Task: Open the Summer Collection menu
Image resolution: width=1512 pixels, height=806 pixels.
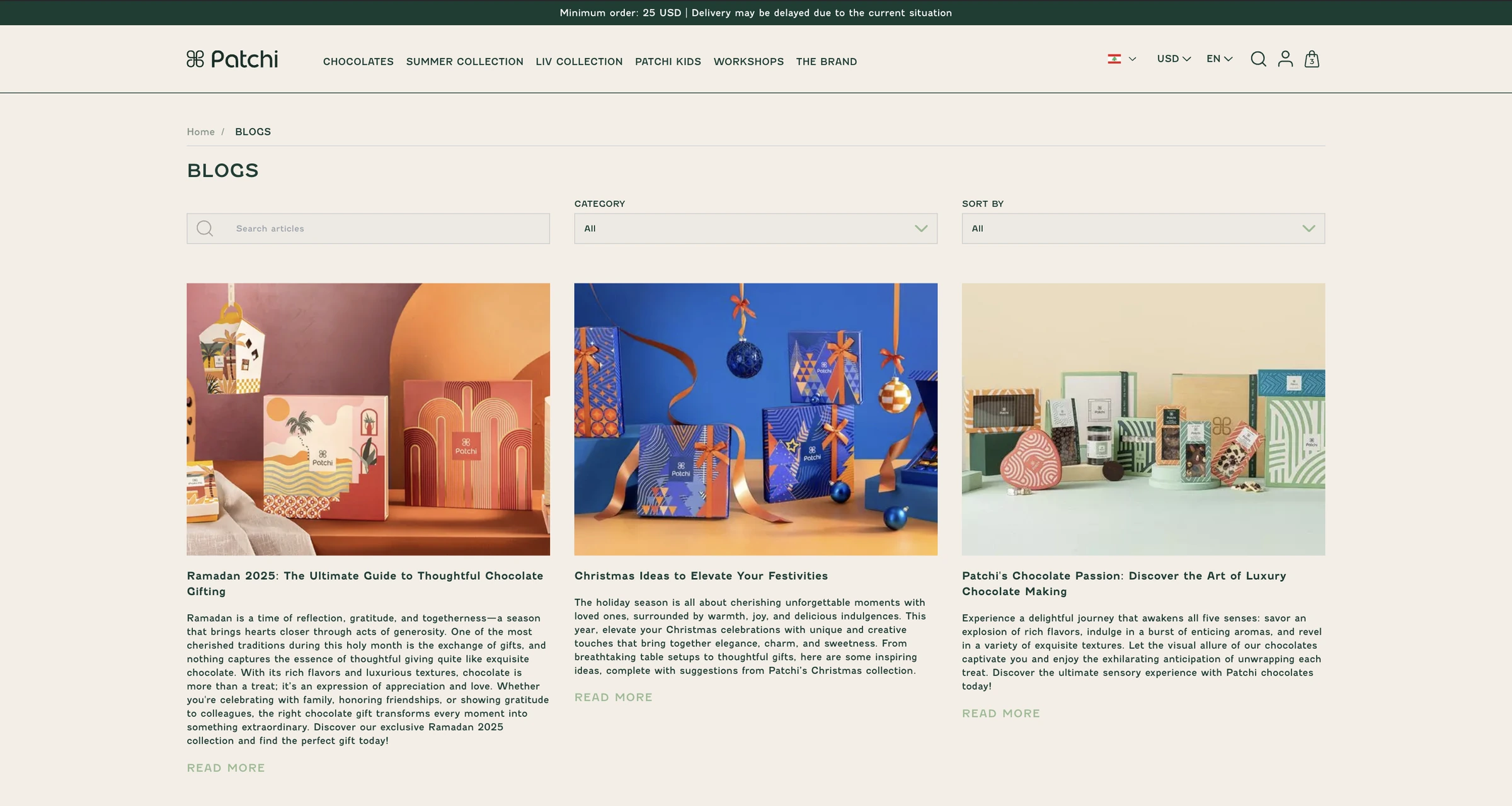Action: (x=465, y=62)
